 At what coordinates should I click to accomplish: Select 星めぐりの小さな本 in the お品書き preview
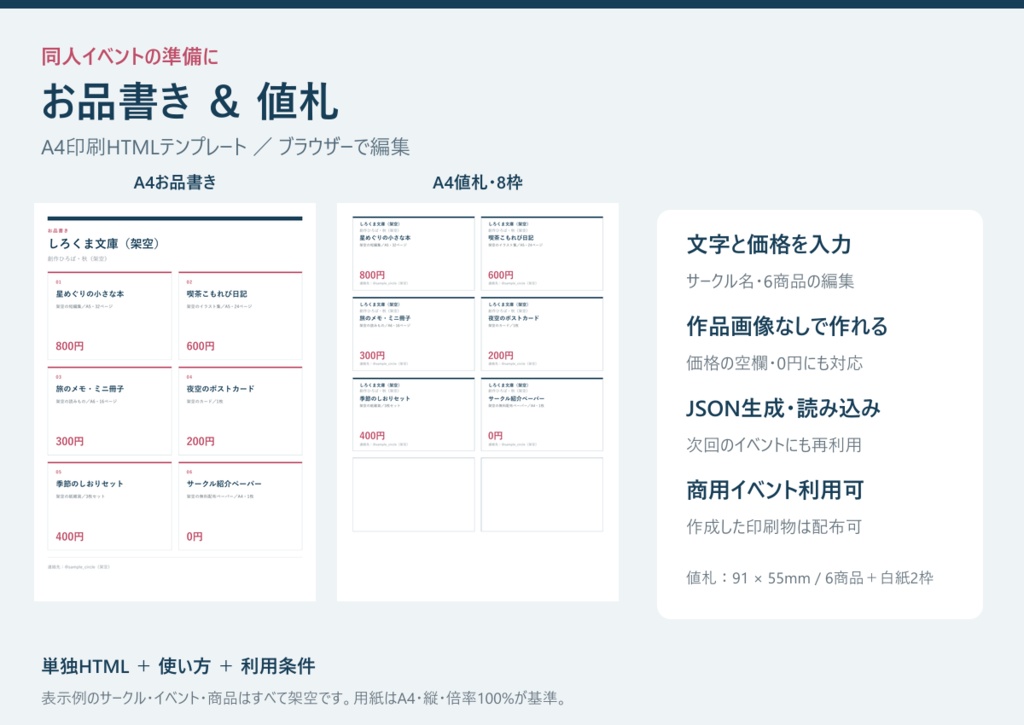tap(89, 294)
